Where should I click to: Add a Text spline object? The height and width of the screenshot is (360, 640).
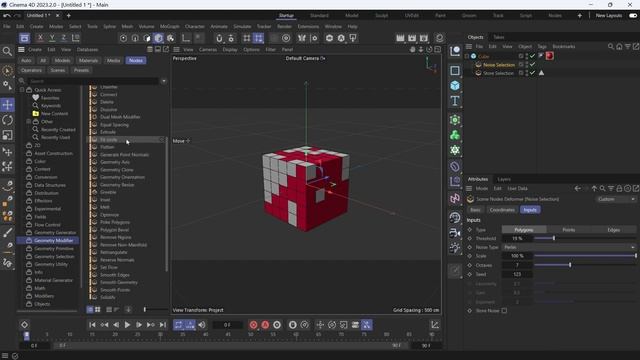pyautogui.click(x=455, y=101)
